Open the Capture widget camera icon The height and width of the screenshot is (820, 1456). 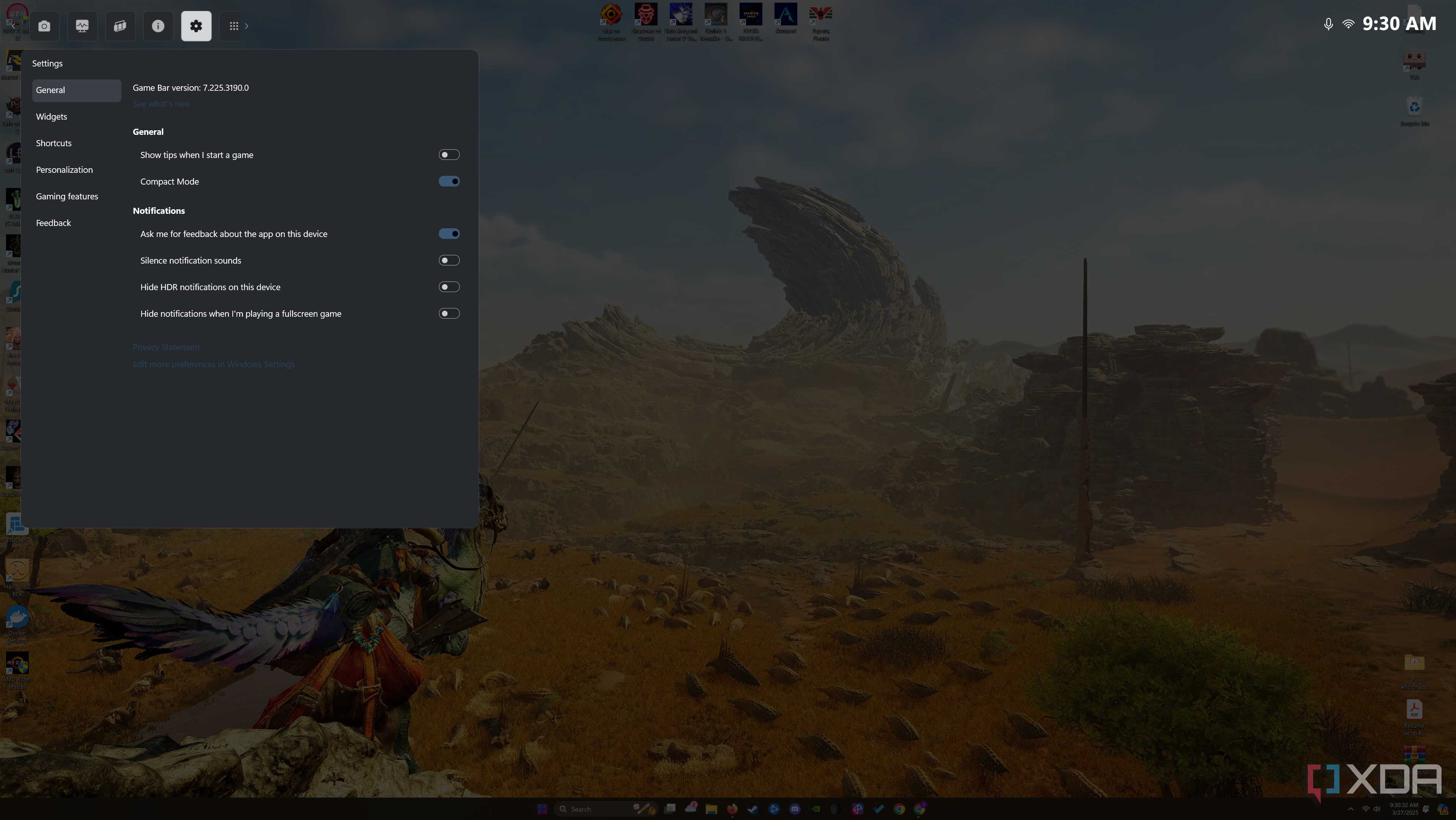tap(44, 26)
